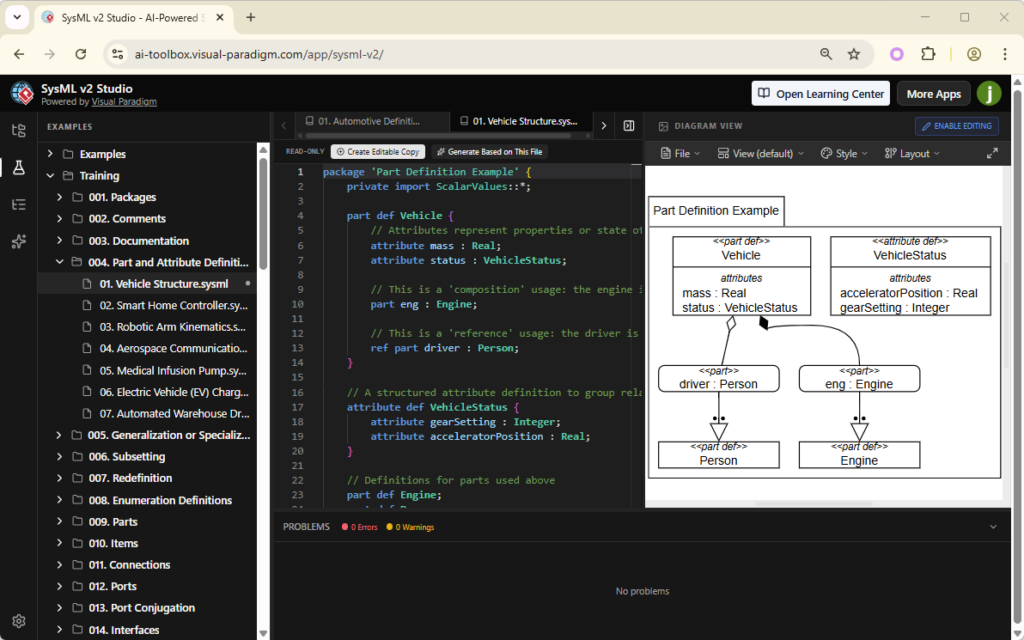Open 07. Automated Warehouse file
Screen dimensions: 1024x640
[174, 413]
